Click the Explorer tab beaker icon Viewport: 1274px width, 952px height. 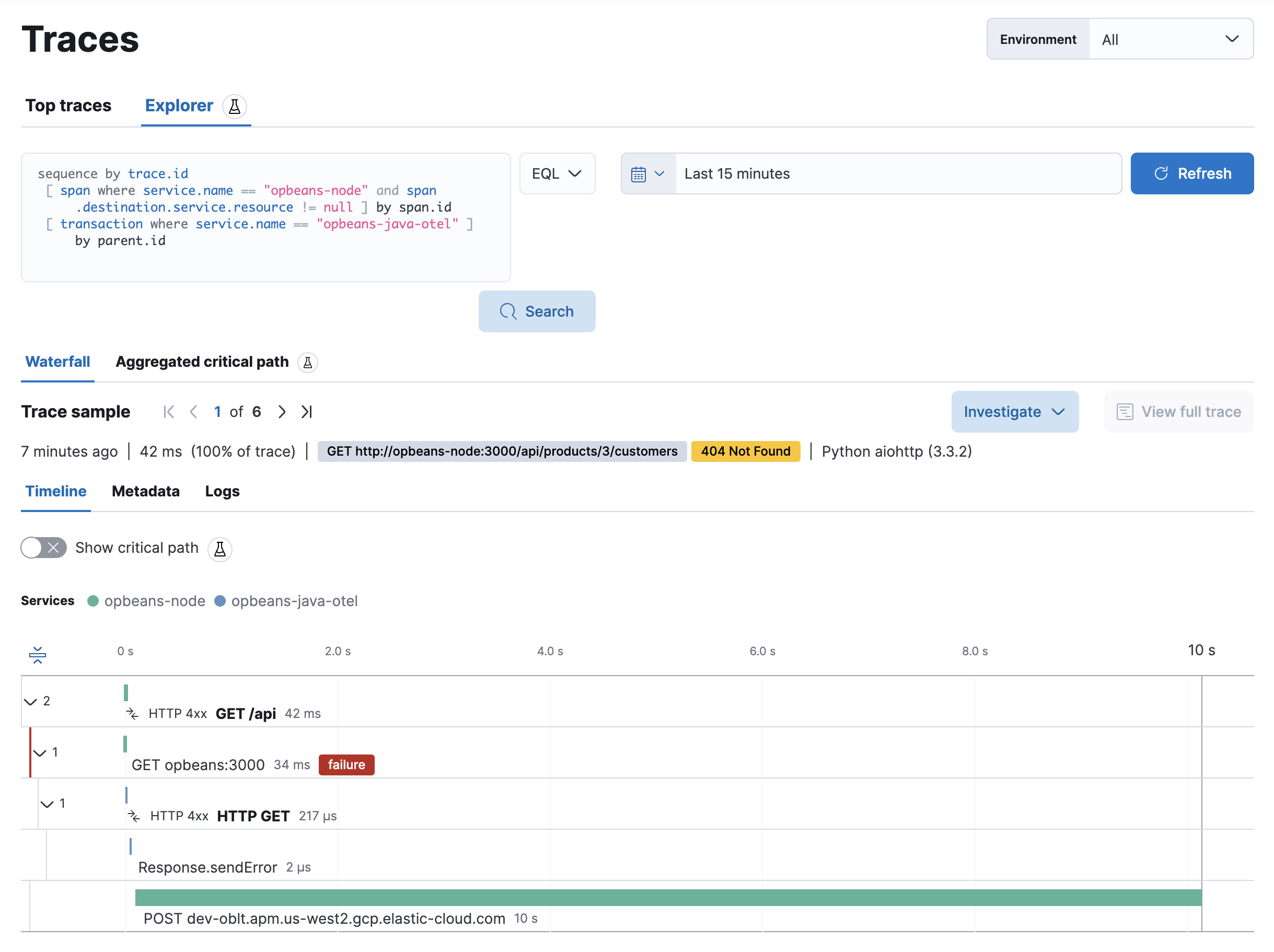[235, 106]
